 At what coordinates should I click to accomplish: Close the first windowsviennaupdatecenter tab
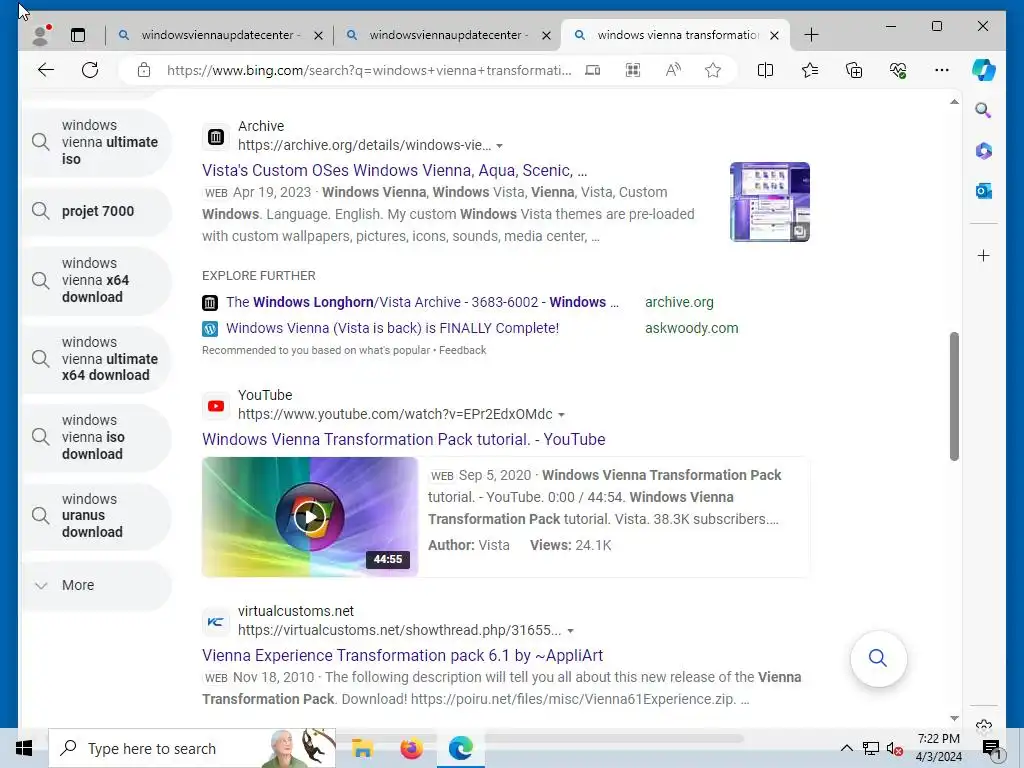(x=319, y=35)
